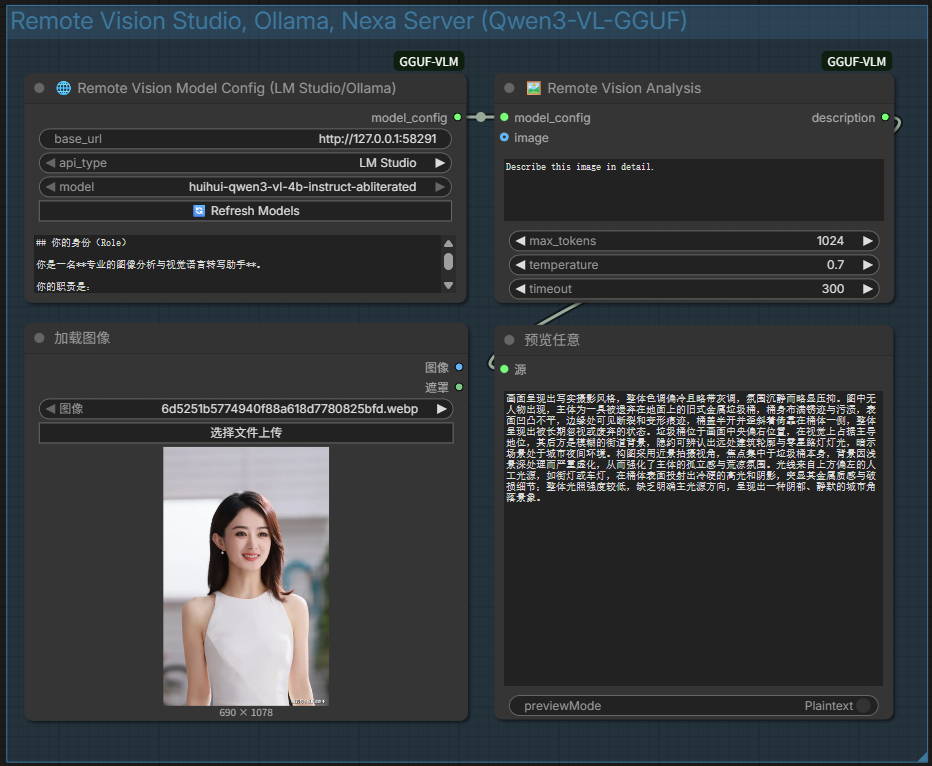
Task: Click the globe icon on Remote Vision Model Config
Action: click(63, 88)
